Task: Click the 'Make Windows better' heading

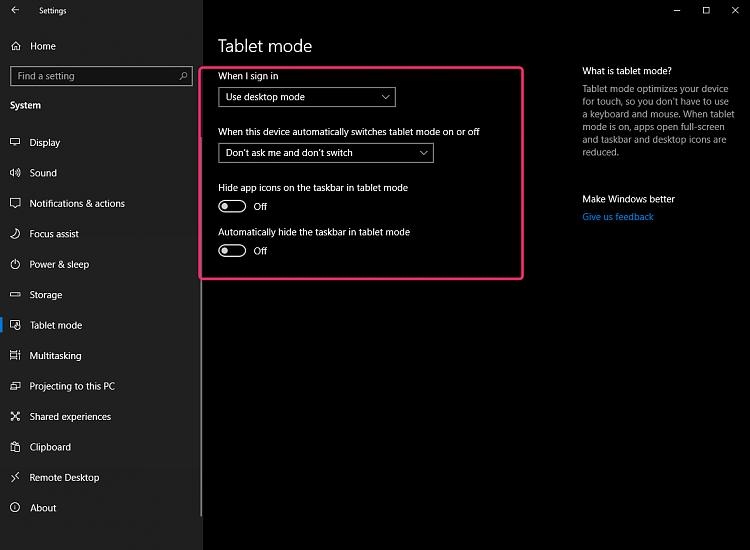Action: [x=628, y=199]
